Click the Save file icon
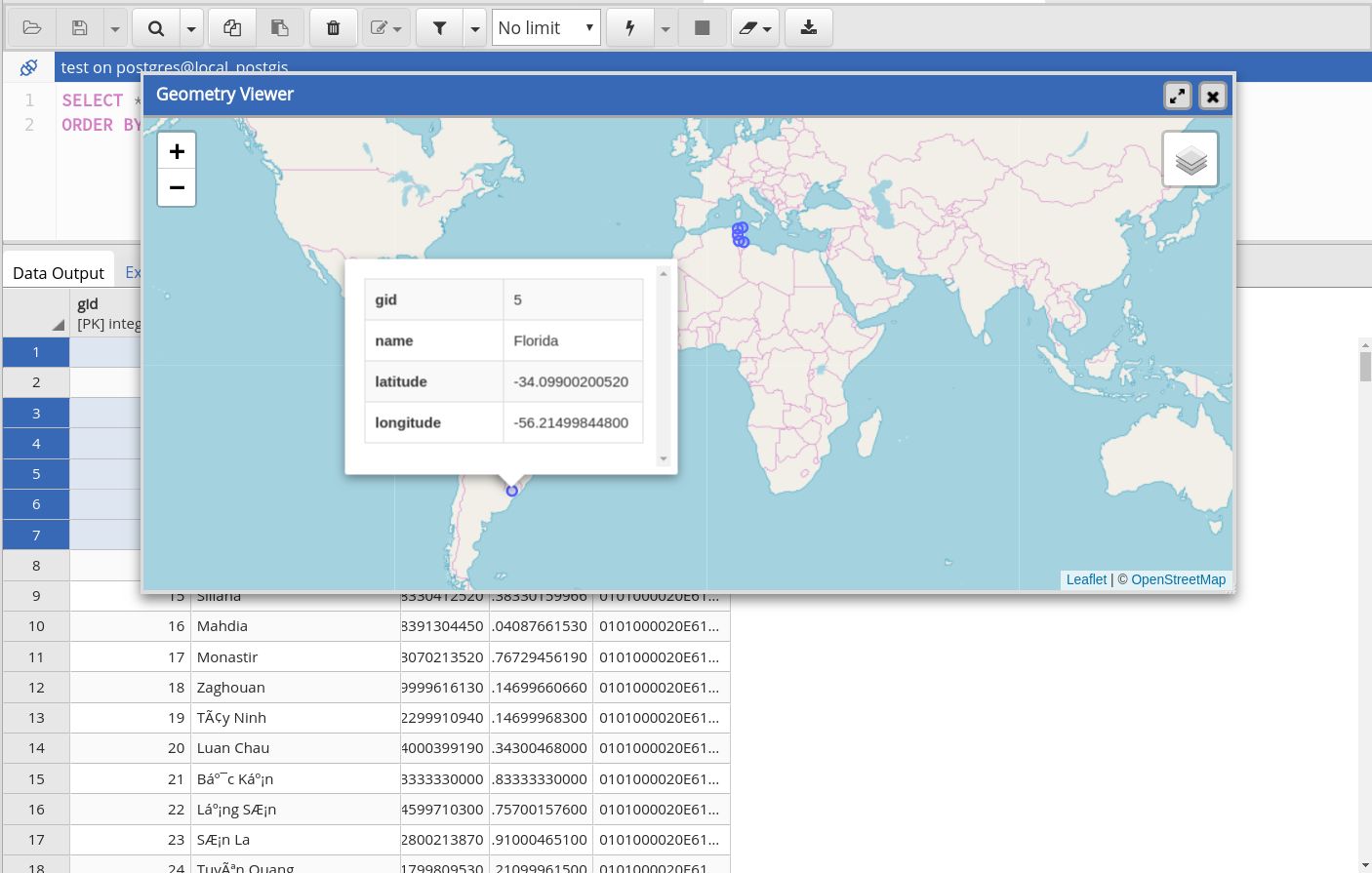This screenshot has width=1372, height=873. tap(80, 28)
